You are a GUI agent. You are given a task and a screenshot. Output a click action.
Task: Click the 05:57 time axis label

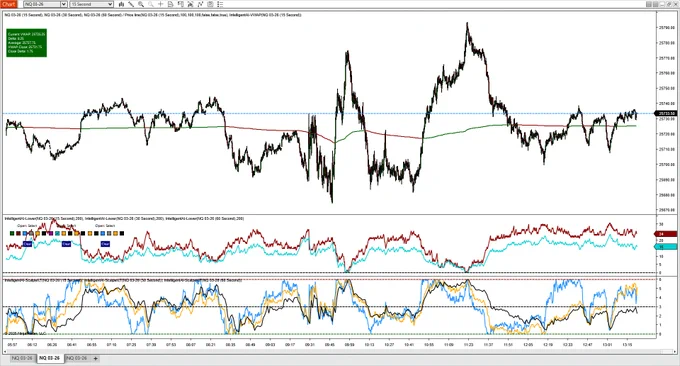point(13,345)
